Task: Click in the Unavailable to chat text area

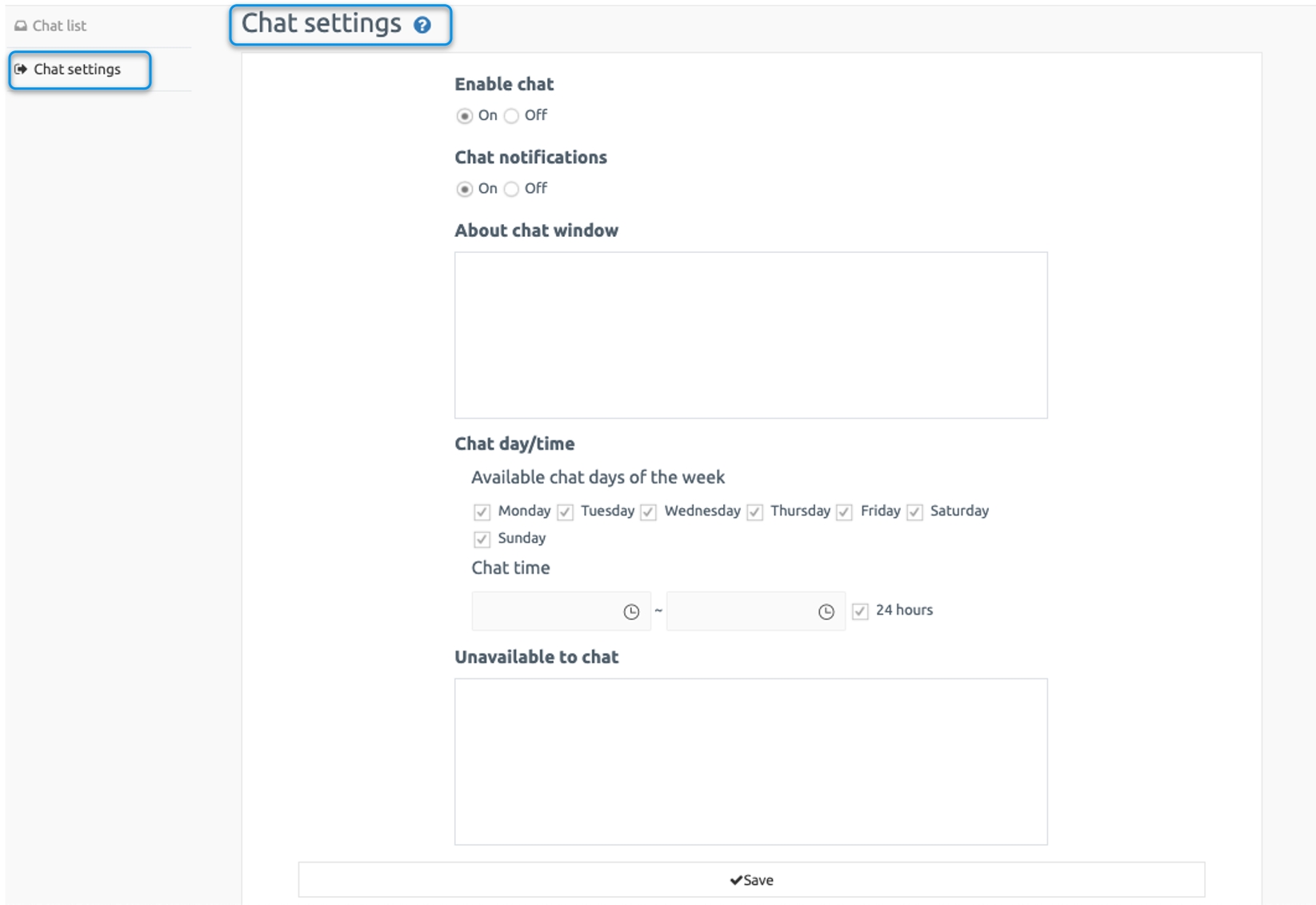Action: point(750,762)
